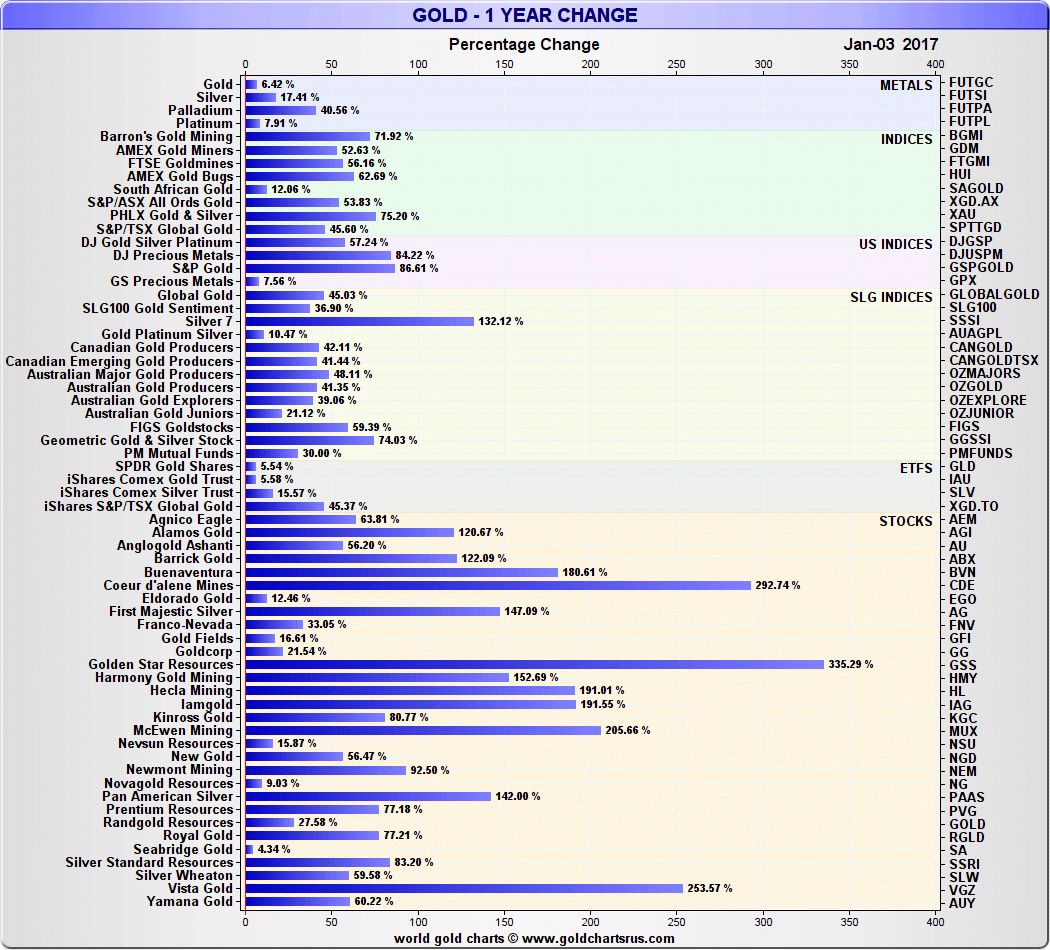Image resolution: width=1050 pixels, height=950 pixels.
Task: Select the "292.74 %" value
Action: (777, 585)
